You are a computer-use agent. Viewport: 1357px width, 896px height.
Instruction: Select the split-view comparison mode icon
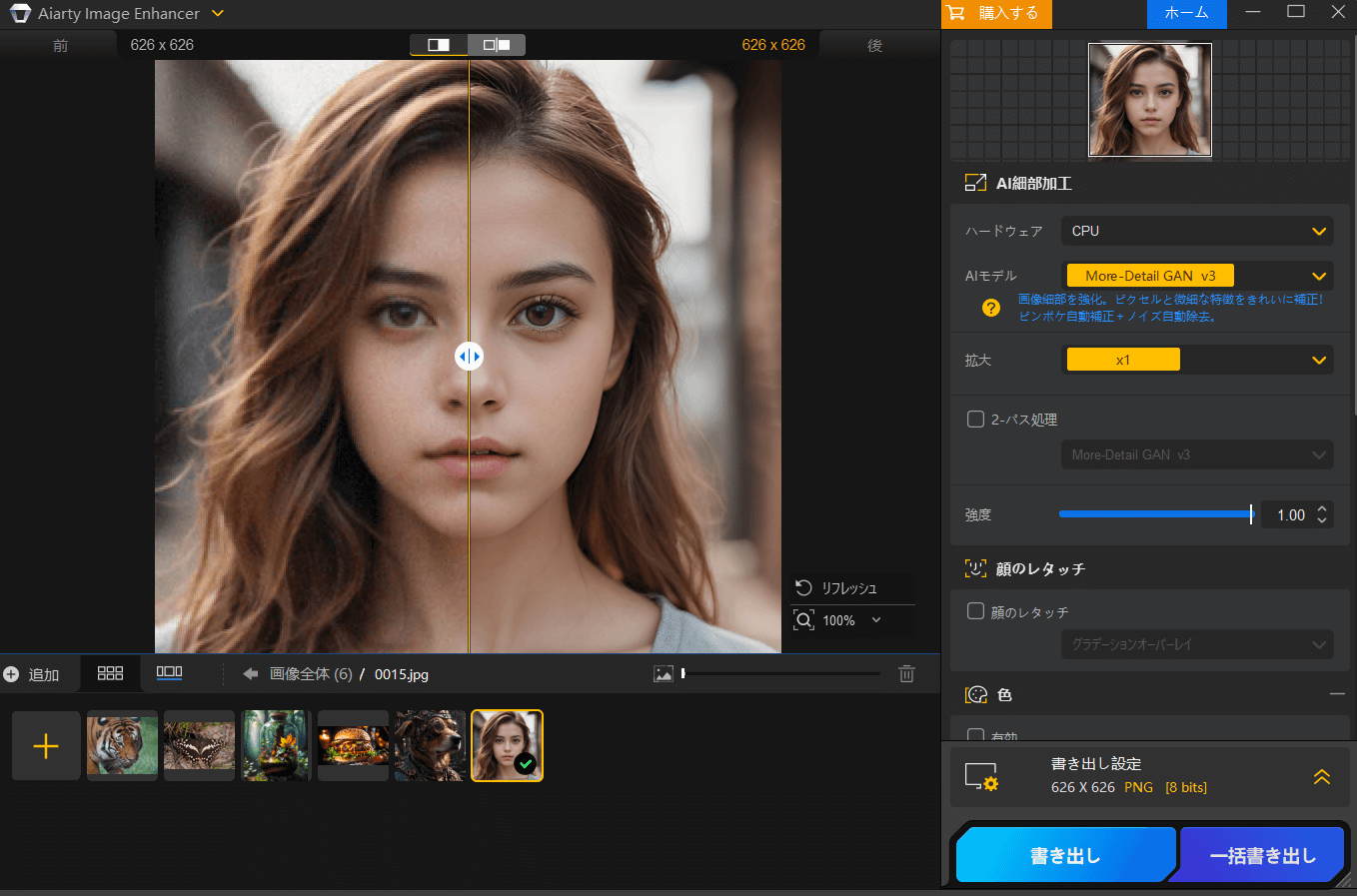coord(439,45)
